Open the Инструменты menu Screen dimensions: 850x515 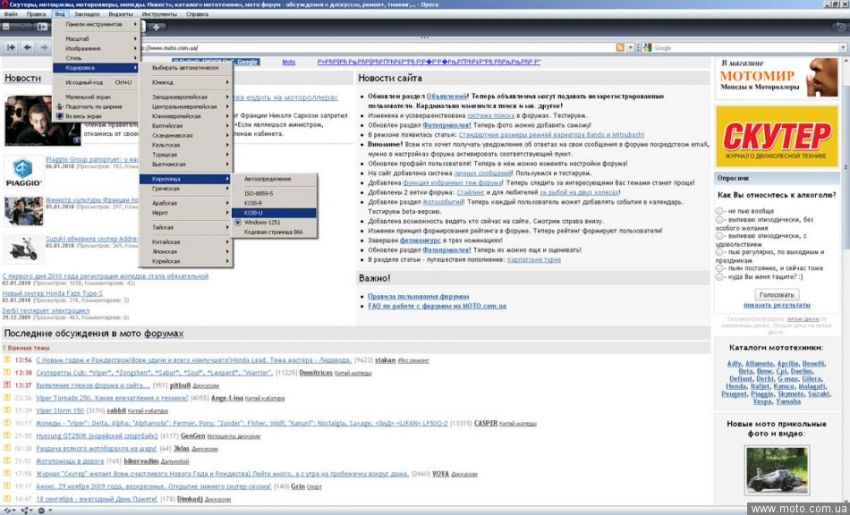coord(159,14)
